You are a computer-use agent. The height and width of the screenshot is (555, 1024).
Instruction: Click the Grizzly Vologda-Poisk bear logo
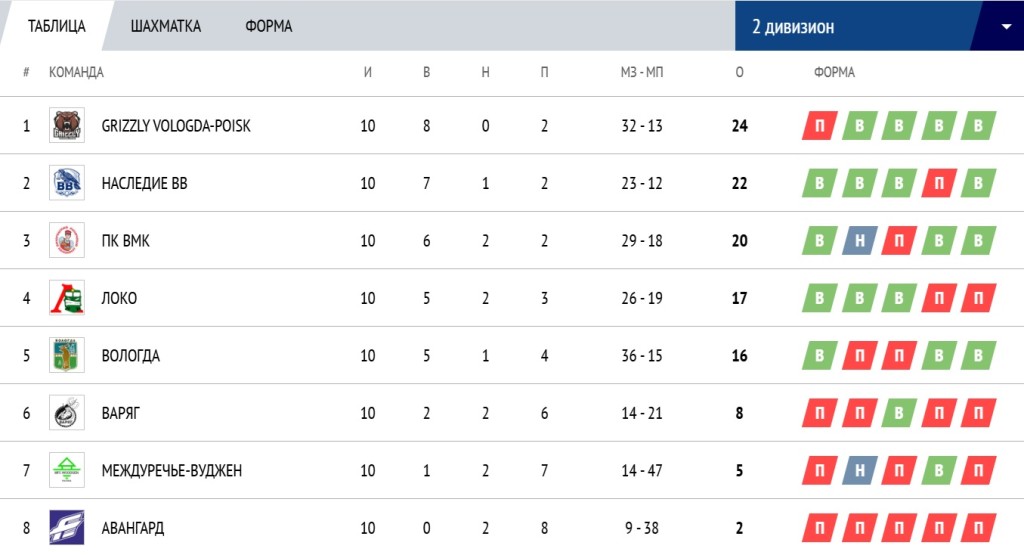tap(67, 125)
